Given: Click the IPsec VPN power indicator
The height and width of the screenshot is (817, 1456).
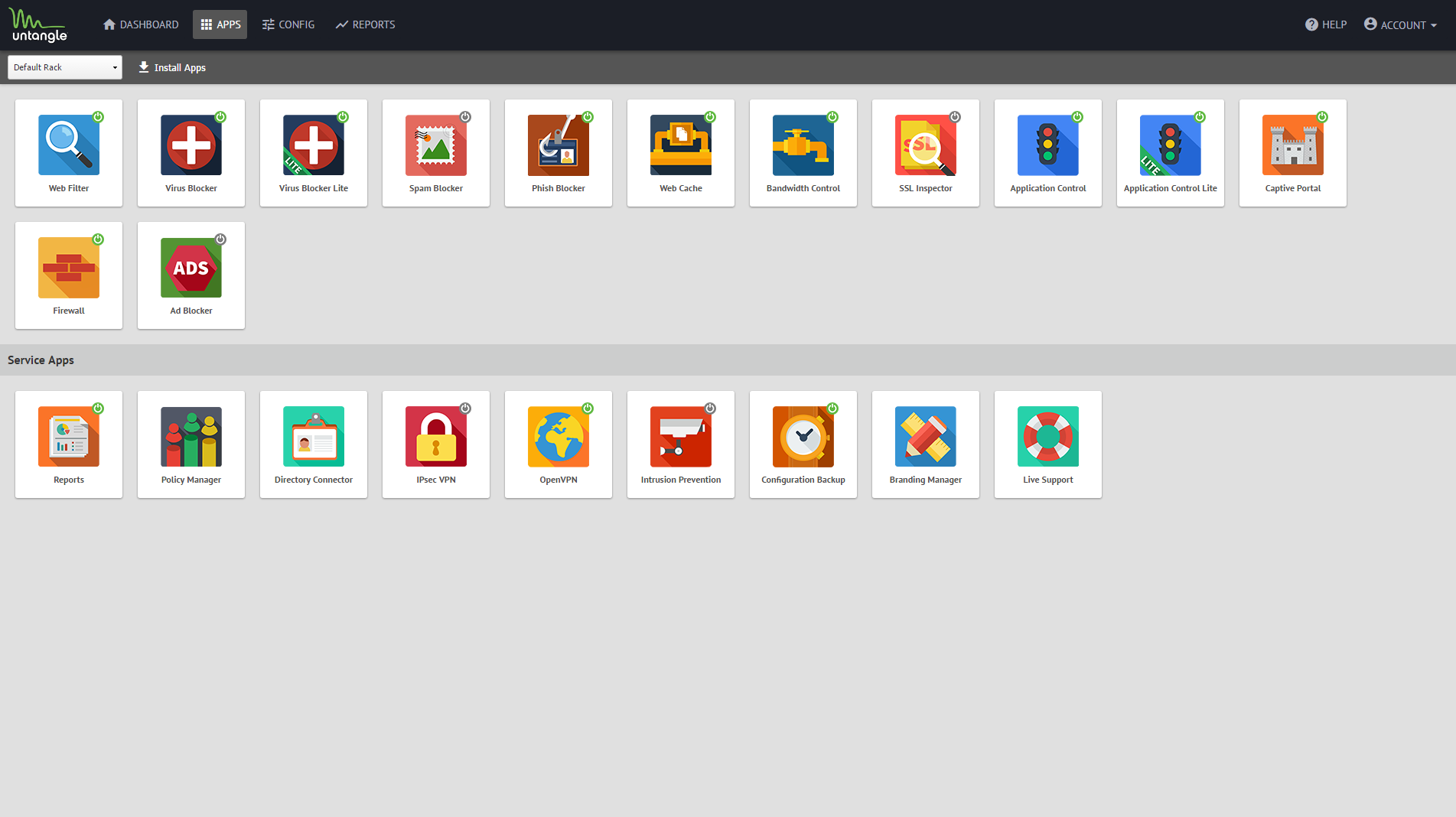Looking at the screenshot, I should pyautogui.click(x=465, y=408).
